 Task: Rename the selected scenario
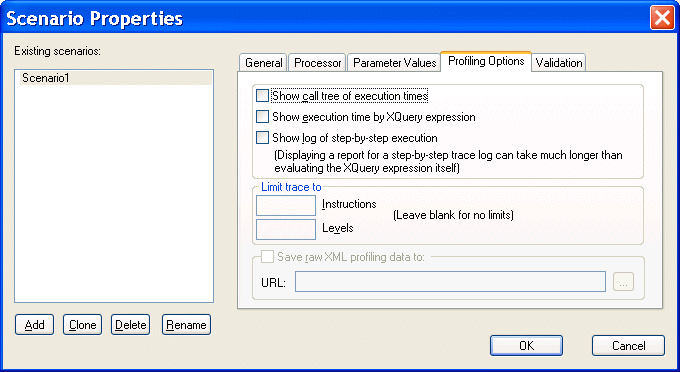186,325
